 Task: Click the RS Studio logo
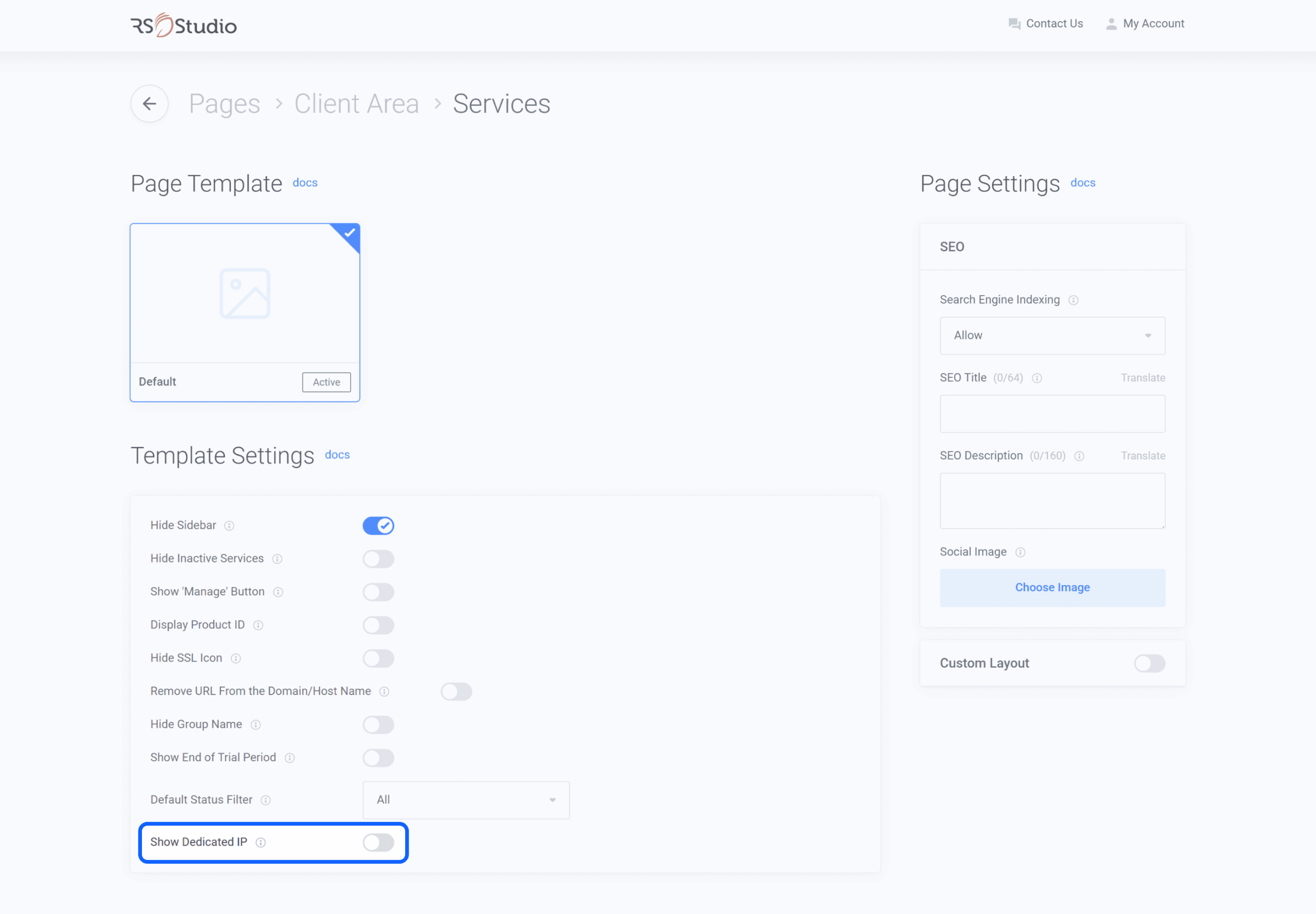pos(183,25)
